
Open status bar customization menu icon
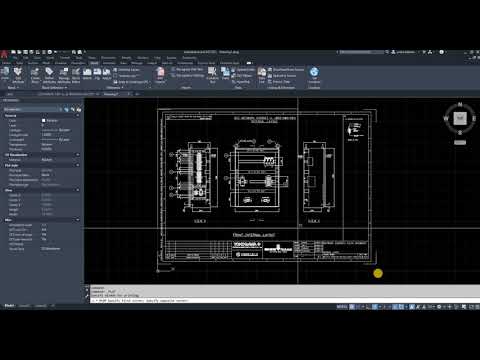(x=477, y=307)
